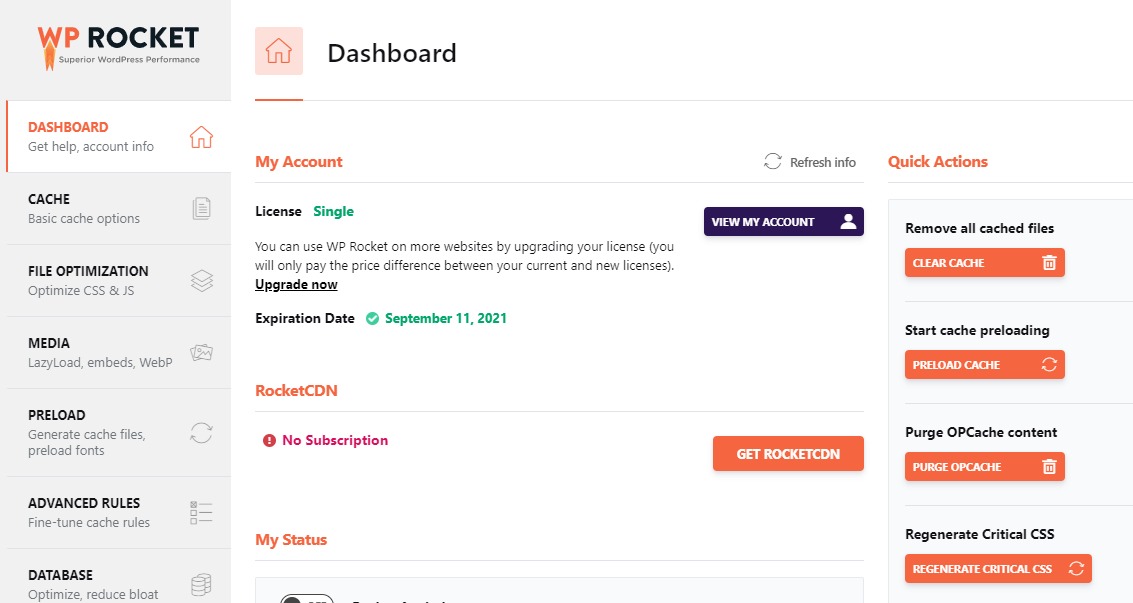This screenshot has height=603, width=1133.
Task: Click the File Optimization layers icon
Action: click(202, 281)
